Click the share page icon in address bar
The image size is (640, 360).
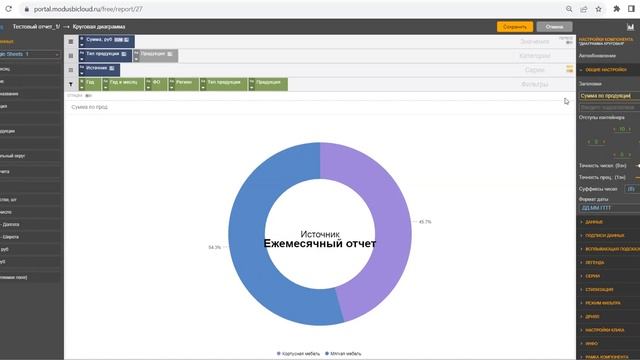tap(584, 9)
